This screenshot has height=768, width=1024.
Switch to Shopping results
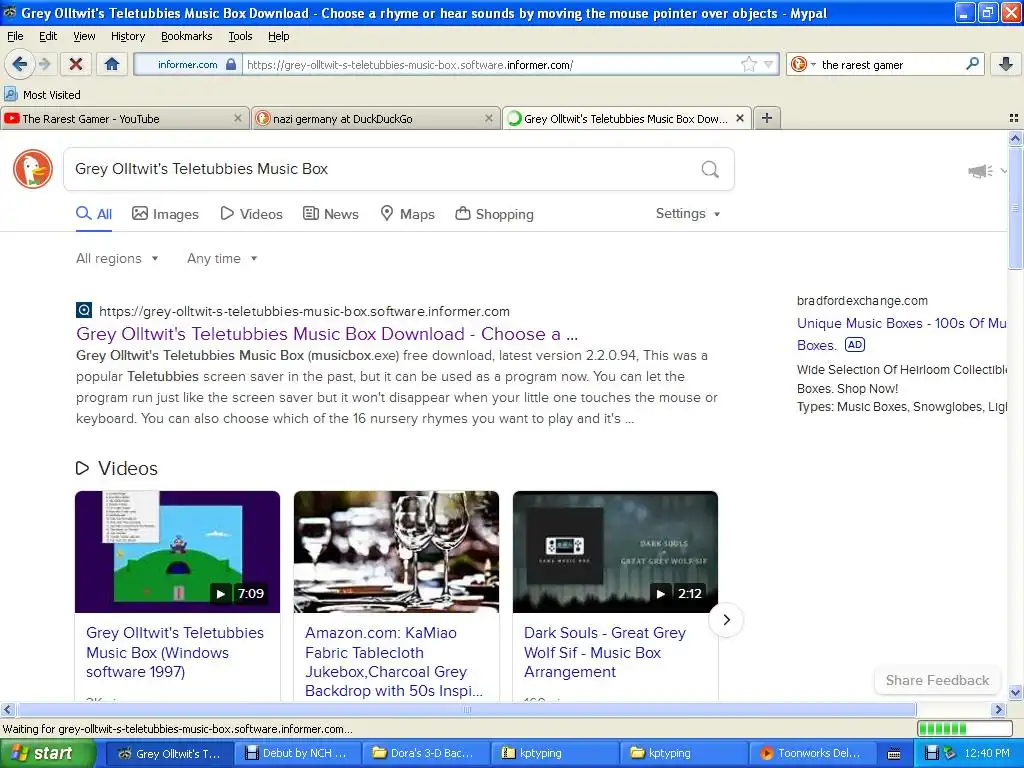[494, 214]
